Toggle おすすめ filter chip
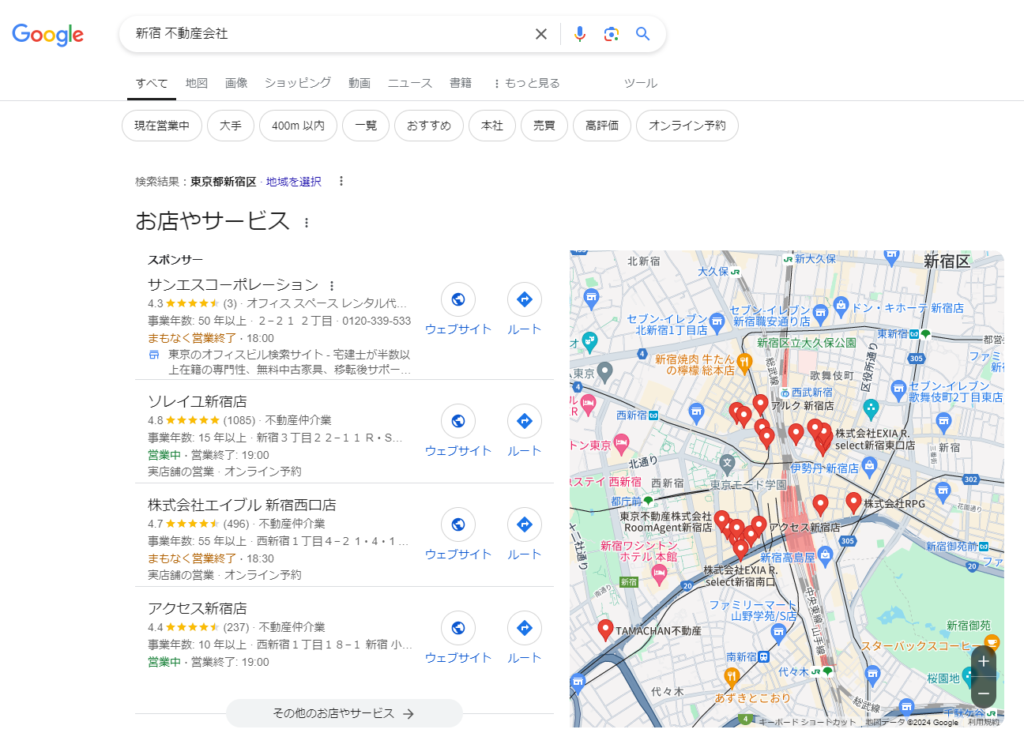The image size is (1024, 733). (x=429, y=125)
